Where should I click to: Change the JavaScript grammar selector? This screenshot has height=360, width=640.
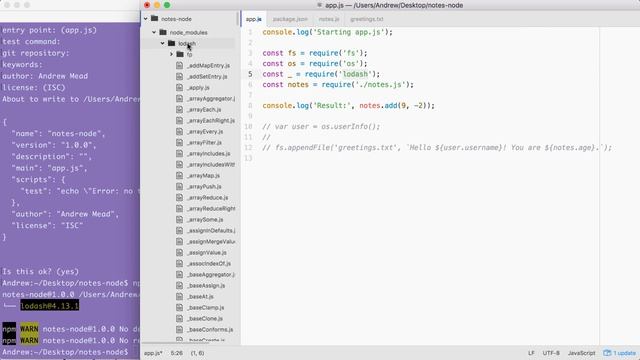582,353
